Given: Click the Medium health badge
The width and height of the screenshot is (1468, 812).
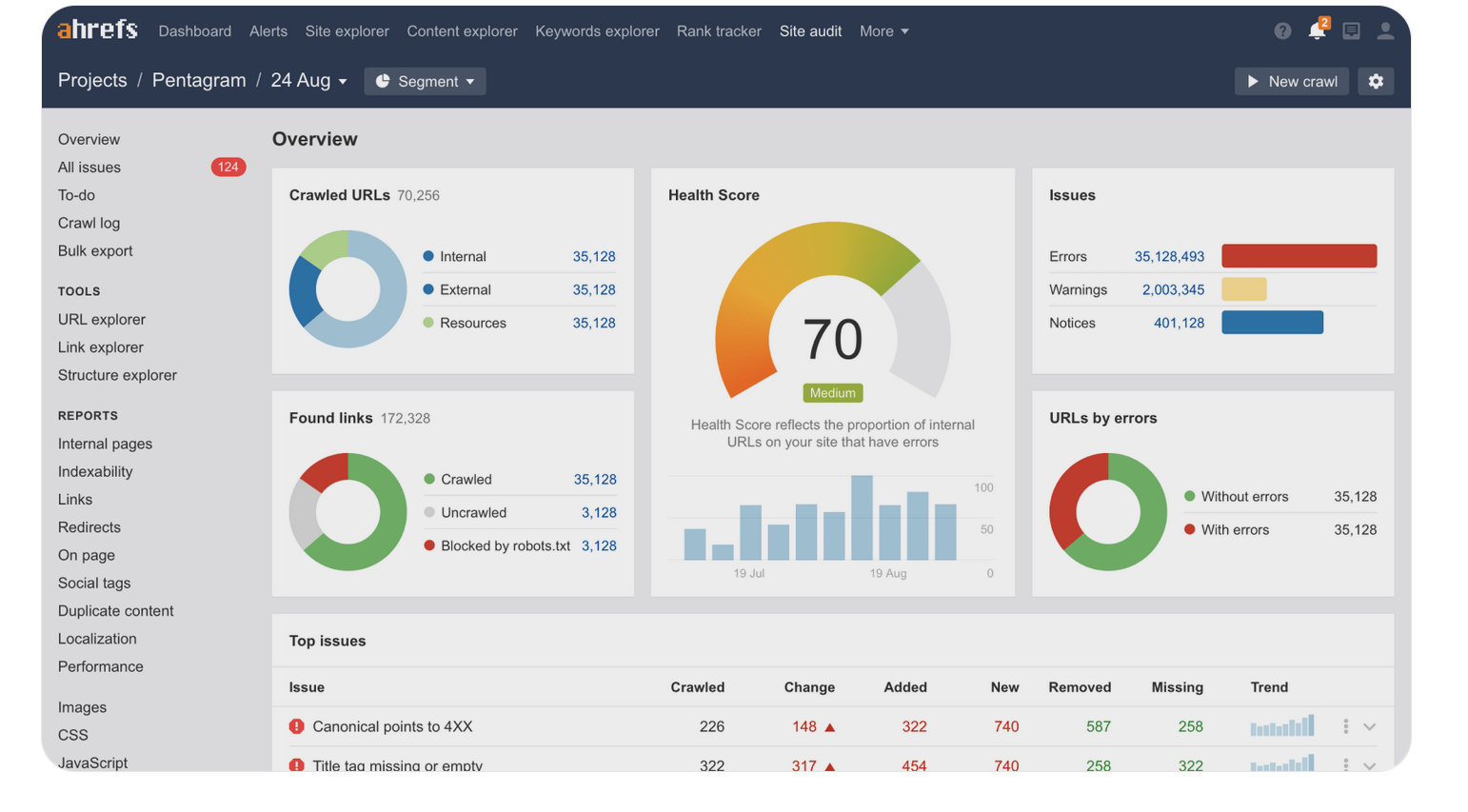Looking at the screenshot, I should pos(833,392).
